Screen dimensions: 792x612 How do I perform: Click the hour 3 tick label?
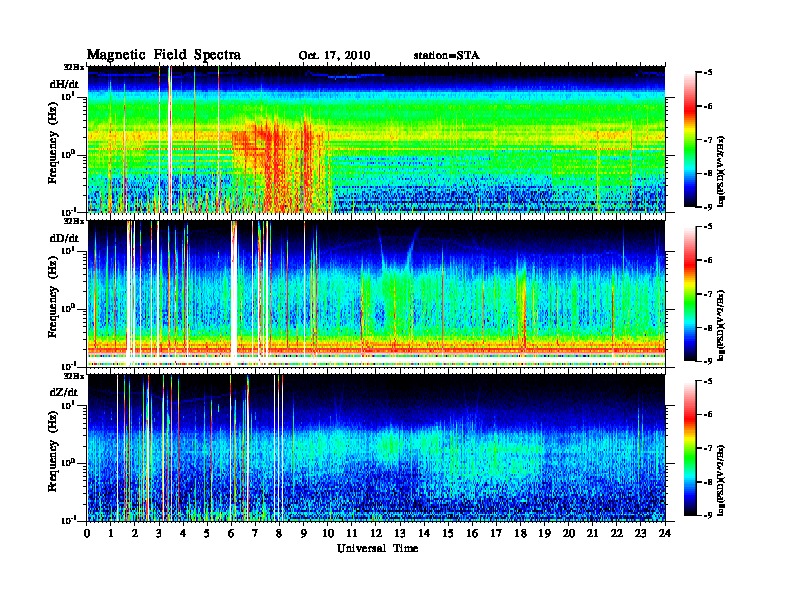pos(159,534)
